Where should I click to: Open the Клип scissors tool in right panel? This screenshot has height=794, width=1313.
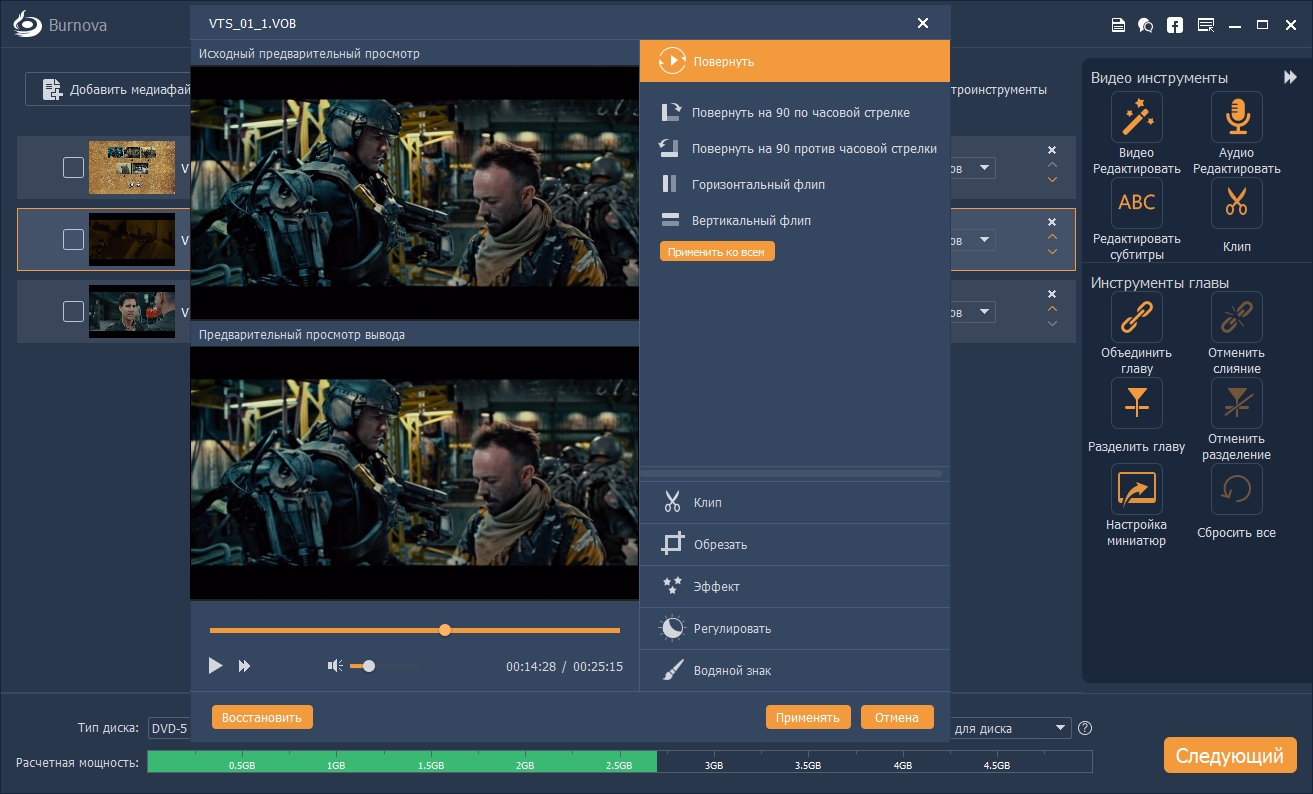tap(1236, 214)
